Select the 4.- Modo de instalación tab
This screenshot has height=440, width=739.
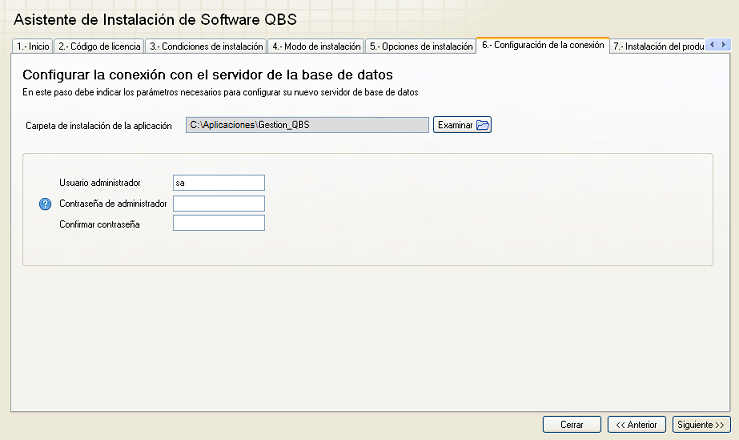click(x=315, y=46)
